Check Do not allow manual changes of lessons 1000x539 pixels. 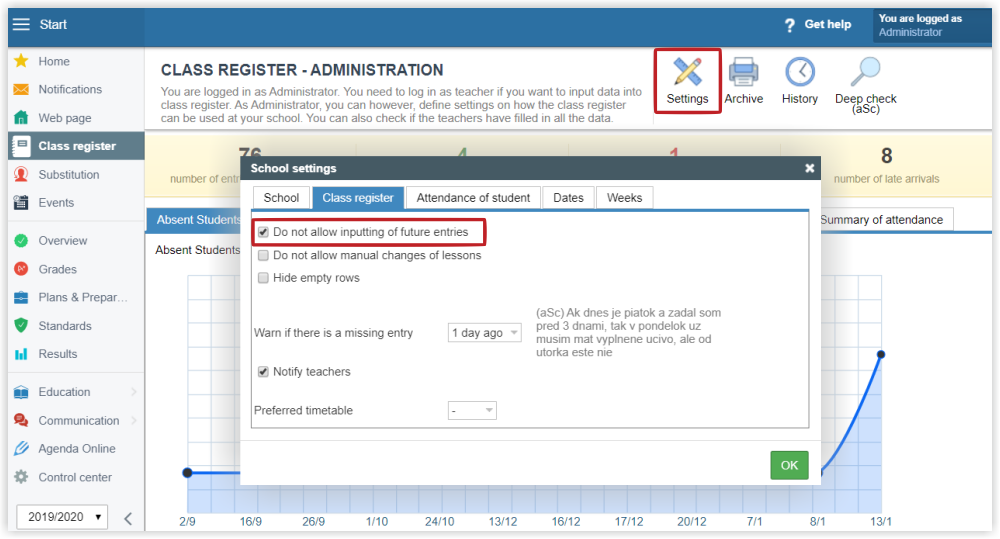263,255
